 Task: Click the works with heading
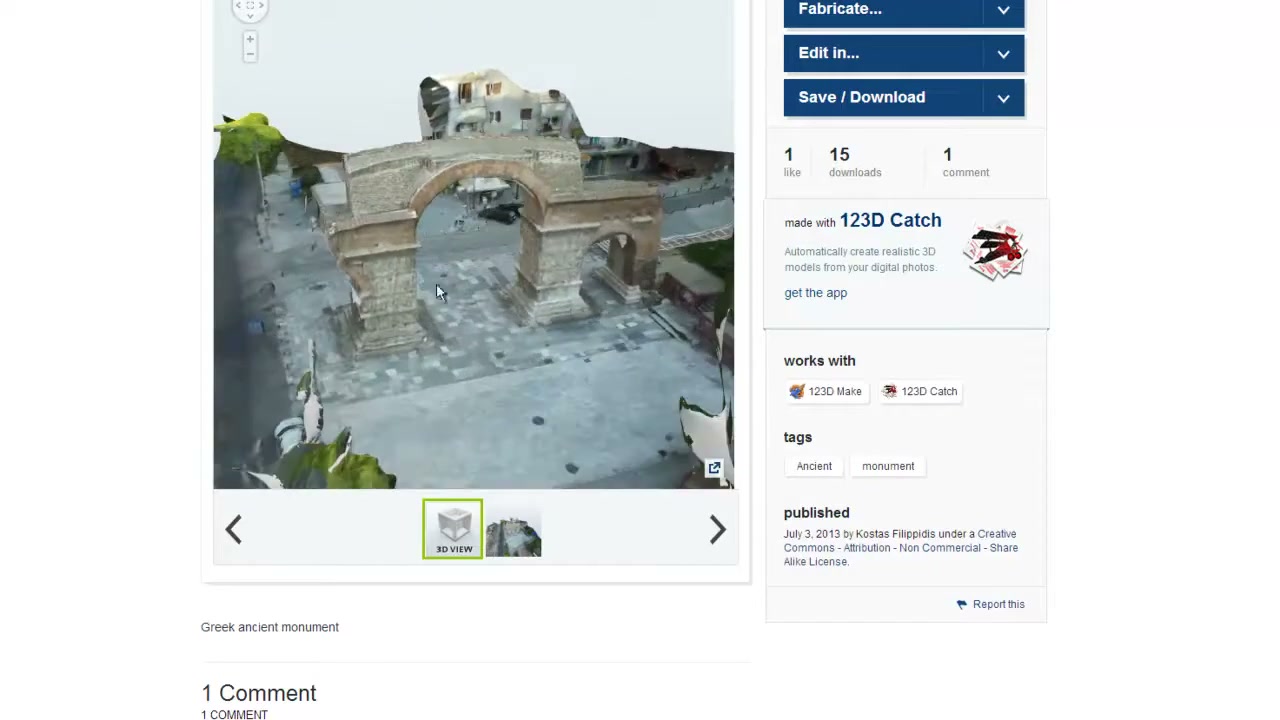(x=819, y=361)
